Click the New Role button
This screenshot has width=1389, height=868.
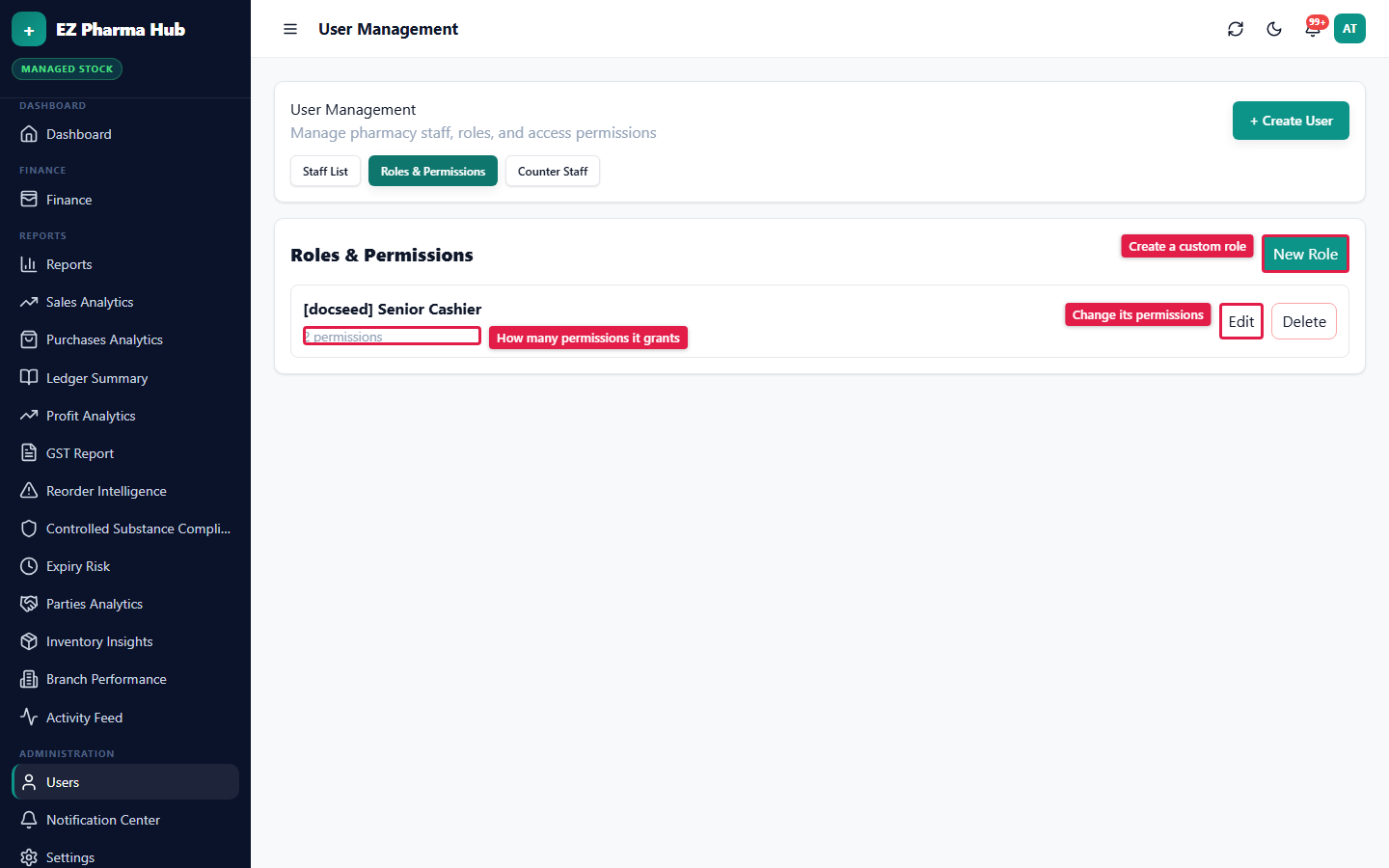[x=1305, y=254]
